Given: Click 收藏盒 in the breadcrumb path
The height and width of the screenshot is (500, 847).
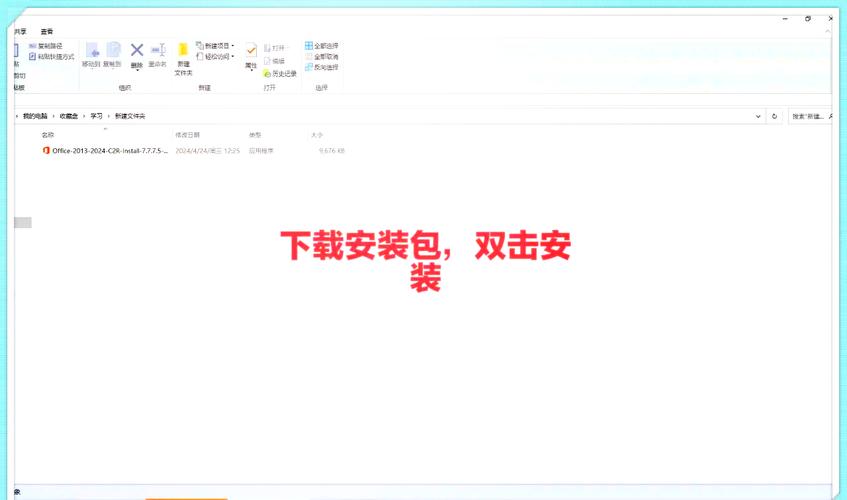Looking at the screenshot, I should [69, 116].
